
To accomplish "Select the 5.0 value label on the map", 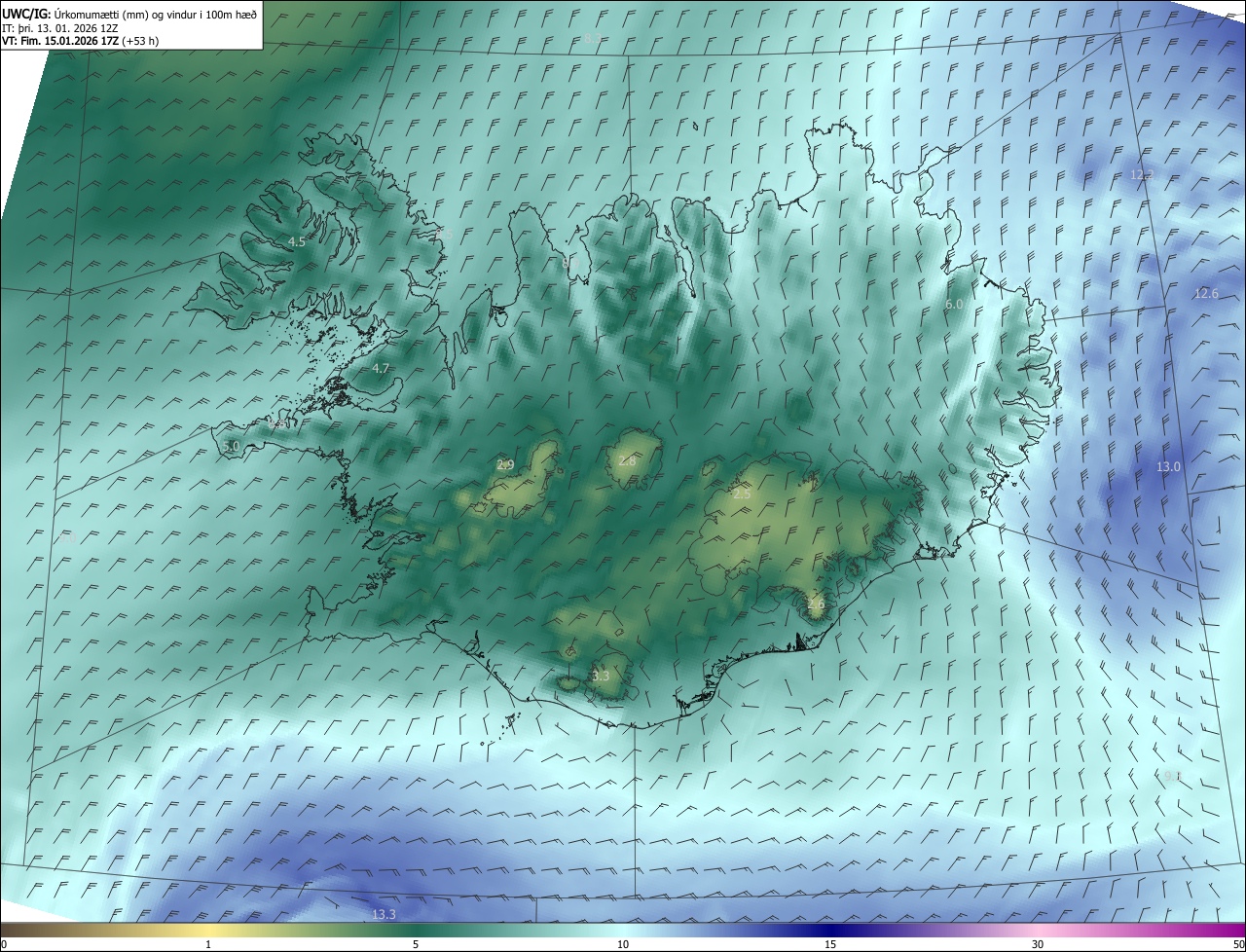I will [231, 447].
